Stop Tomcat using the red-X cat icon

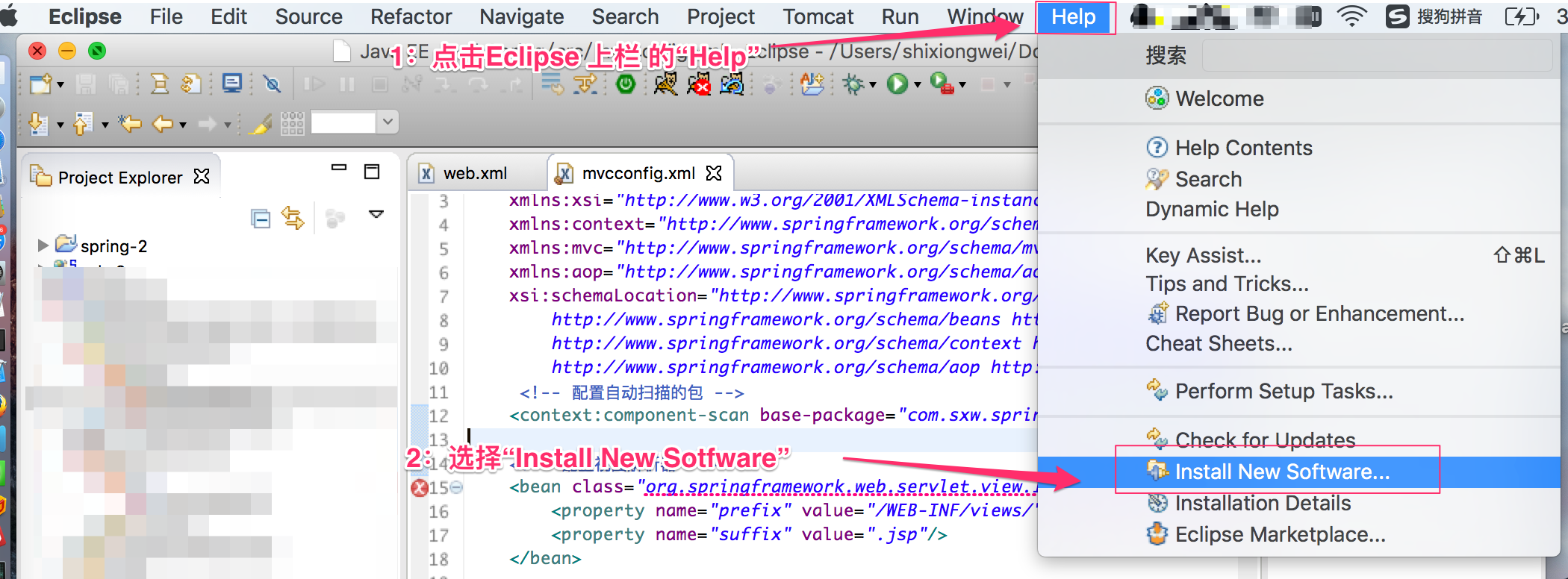pyautogui.click(x=699, y=84)
